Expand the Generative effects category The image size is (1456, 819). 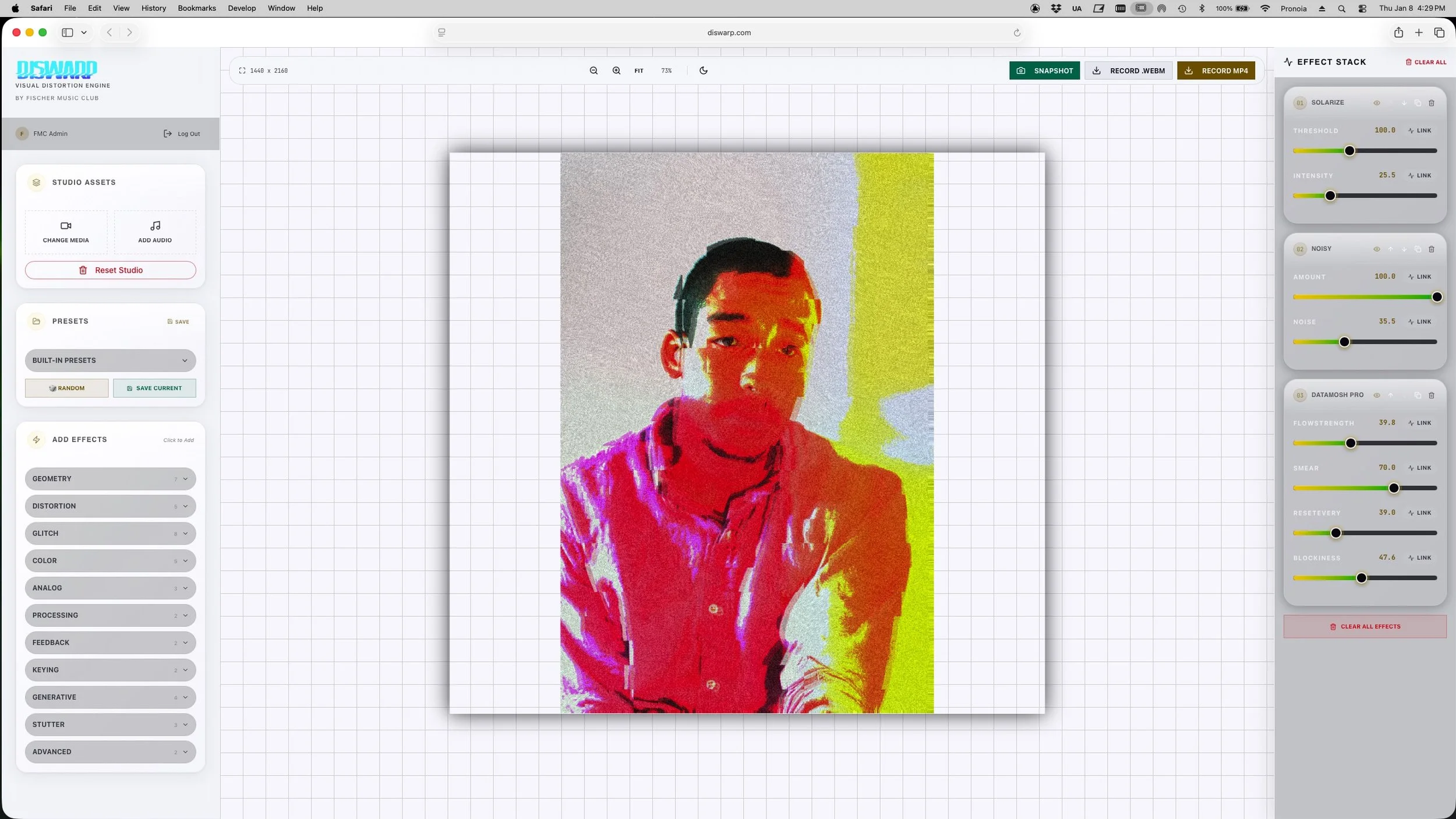(x=110, y=697)
